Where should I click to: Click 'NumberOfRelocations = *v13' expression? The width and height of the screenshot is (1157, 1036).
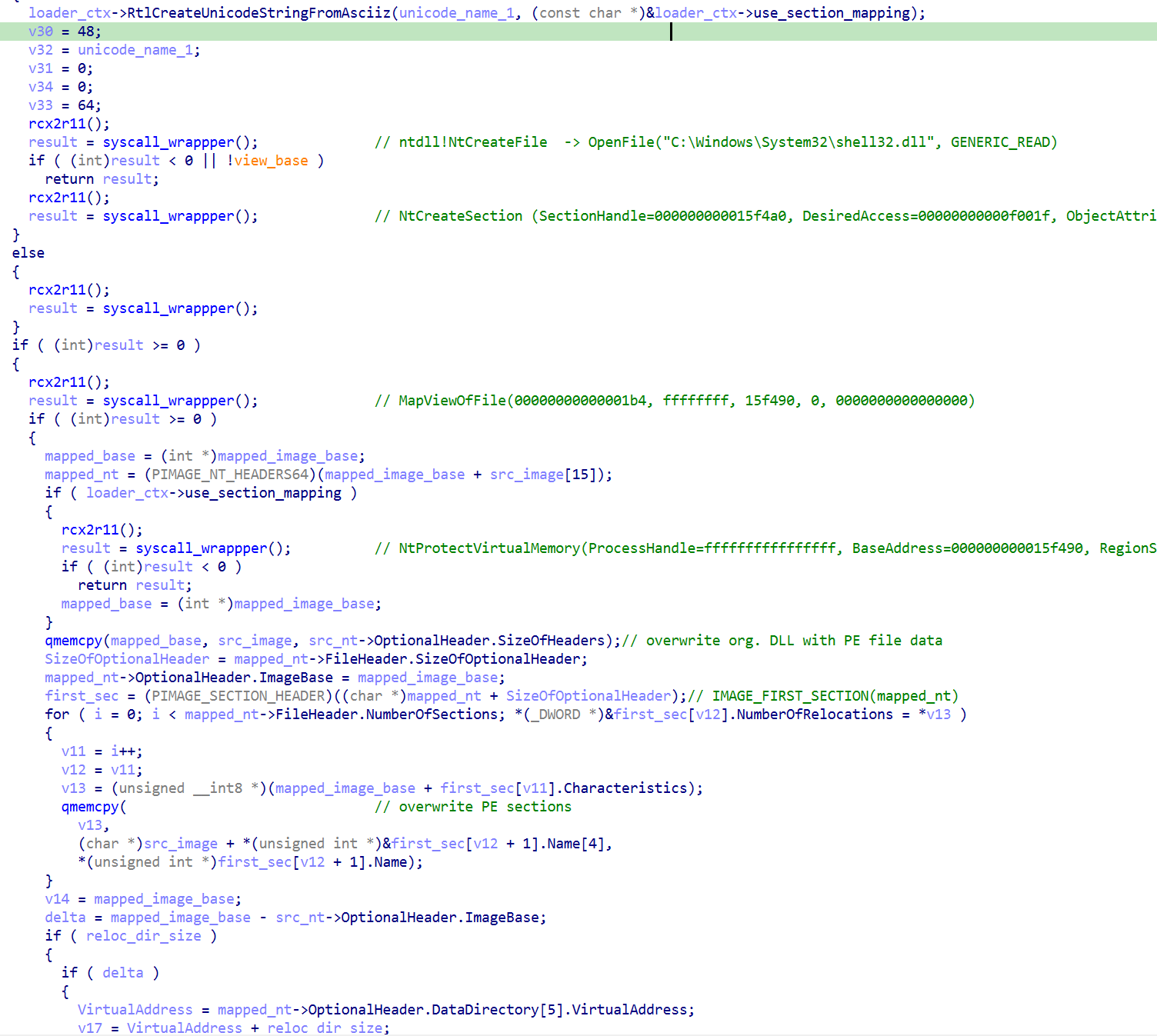844,715
